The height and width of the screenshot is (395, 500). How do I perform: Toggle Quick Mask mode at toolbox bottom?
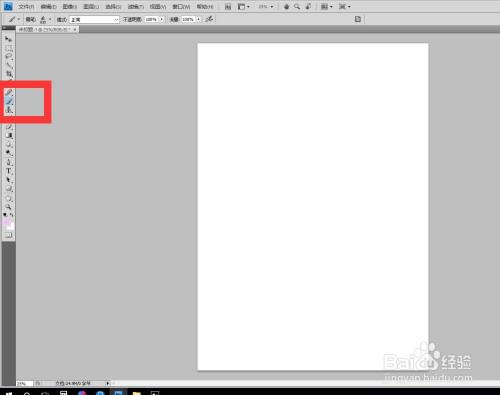coord(9,235)
